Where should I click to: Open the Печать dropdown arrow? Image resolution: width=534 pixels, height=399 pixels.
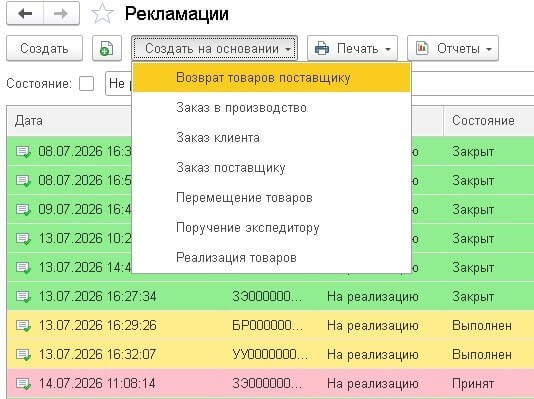click(x=388, y=49)
